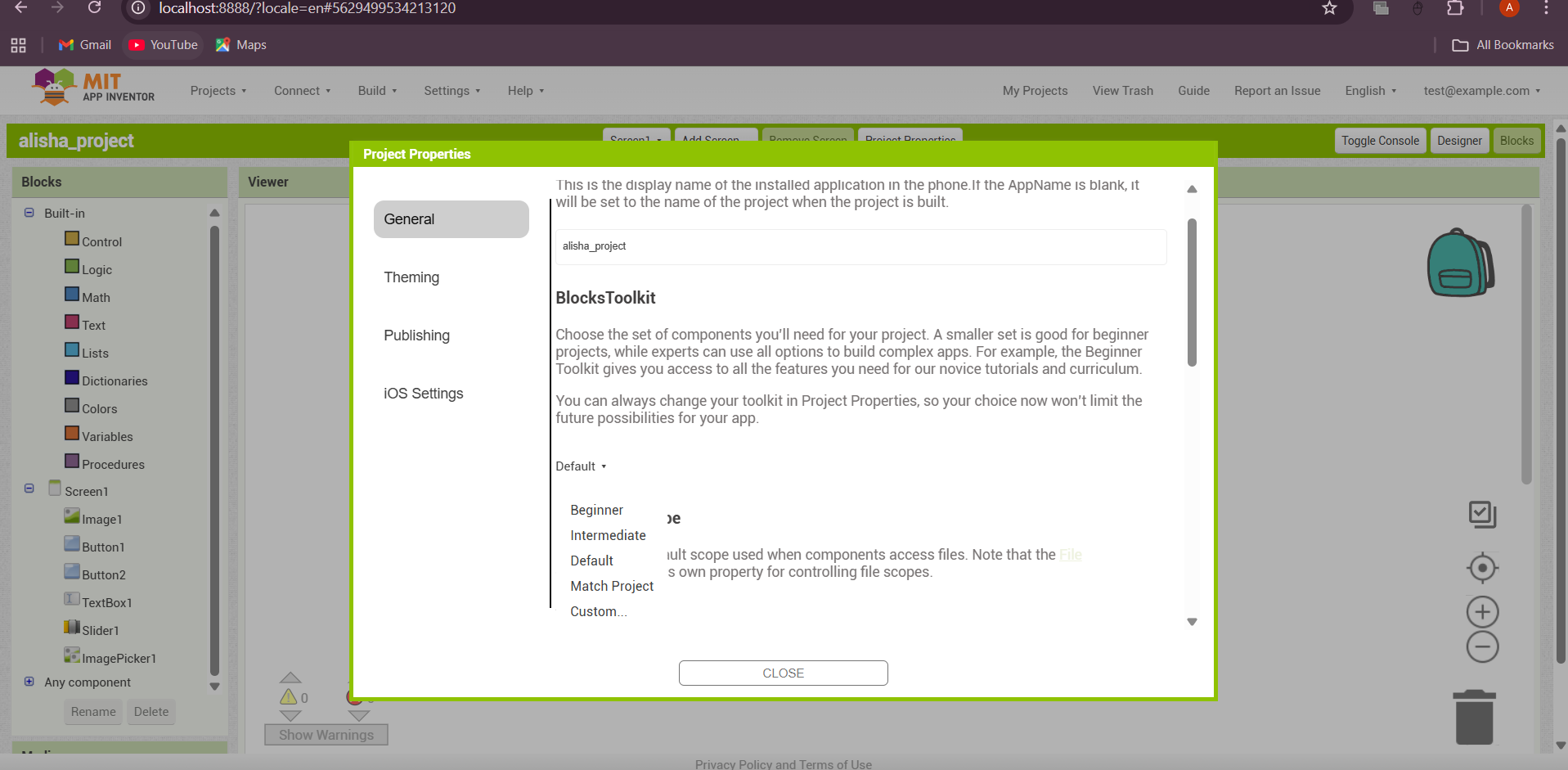
Task: Switch to the Theming tab
Action: point(411,277)
